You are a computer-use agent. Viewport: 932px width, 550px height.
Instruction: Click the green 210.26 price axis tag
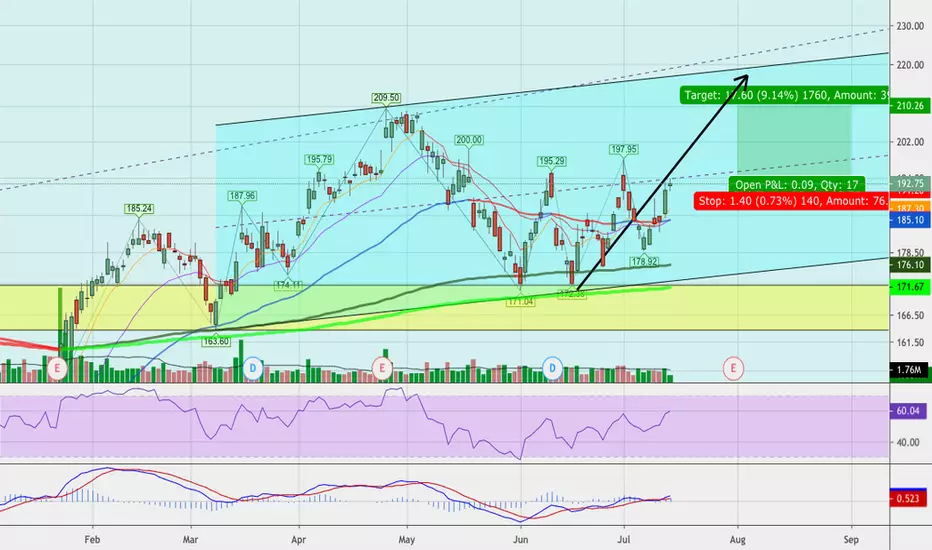click(910, 106)
